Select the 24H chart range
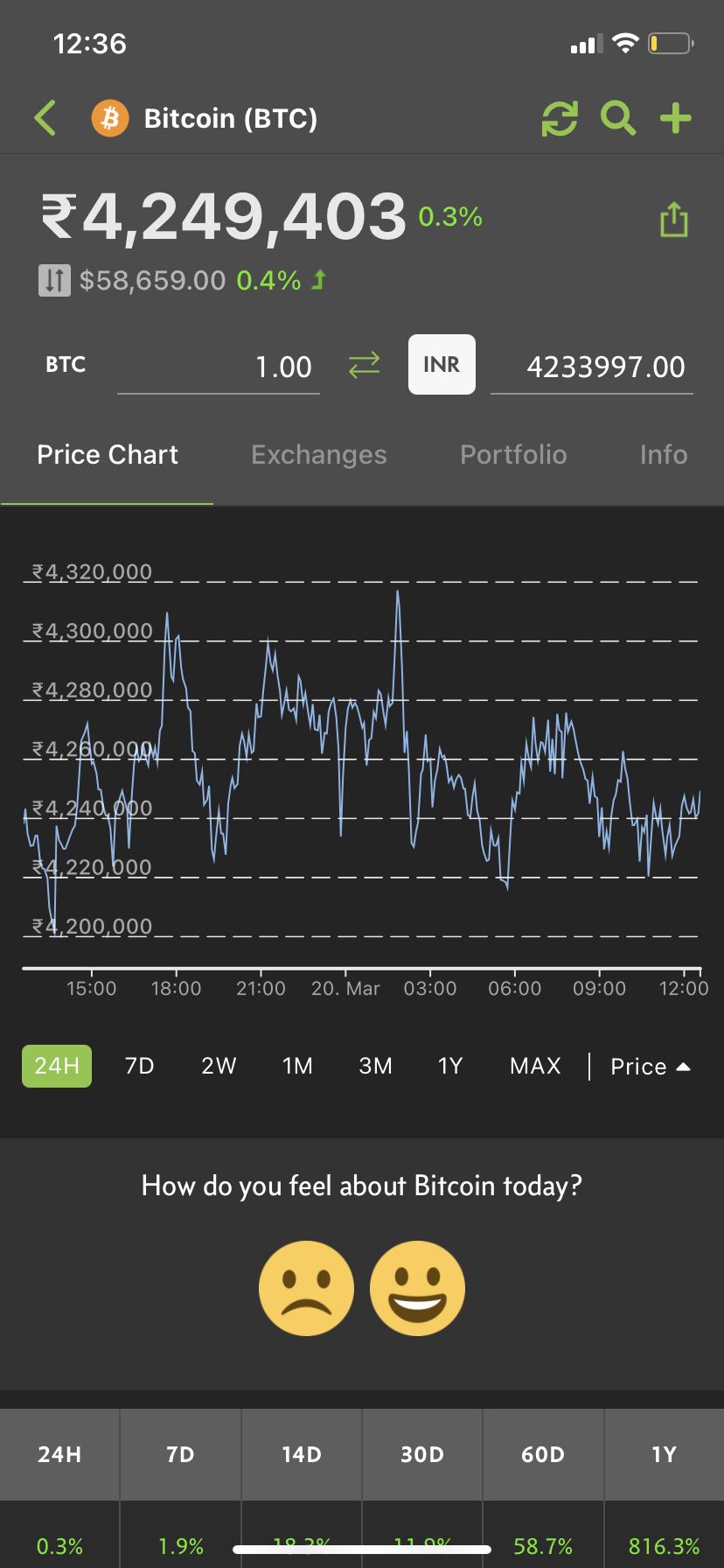The width and height of the screenshot is (724, 1568). [x=57, y=1066]
